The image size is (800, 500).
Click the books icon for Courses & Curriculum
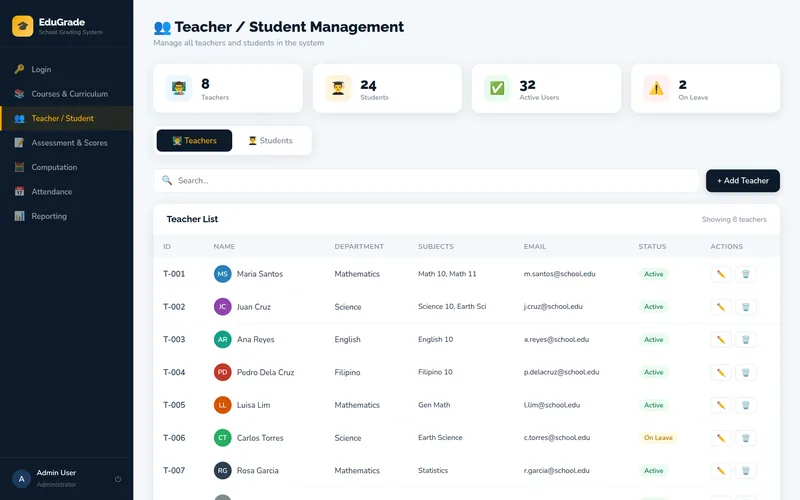[19, 93]
